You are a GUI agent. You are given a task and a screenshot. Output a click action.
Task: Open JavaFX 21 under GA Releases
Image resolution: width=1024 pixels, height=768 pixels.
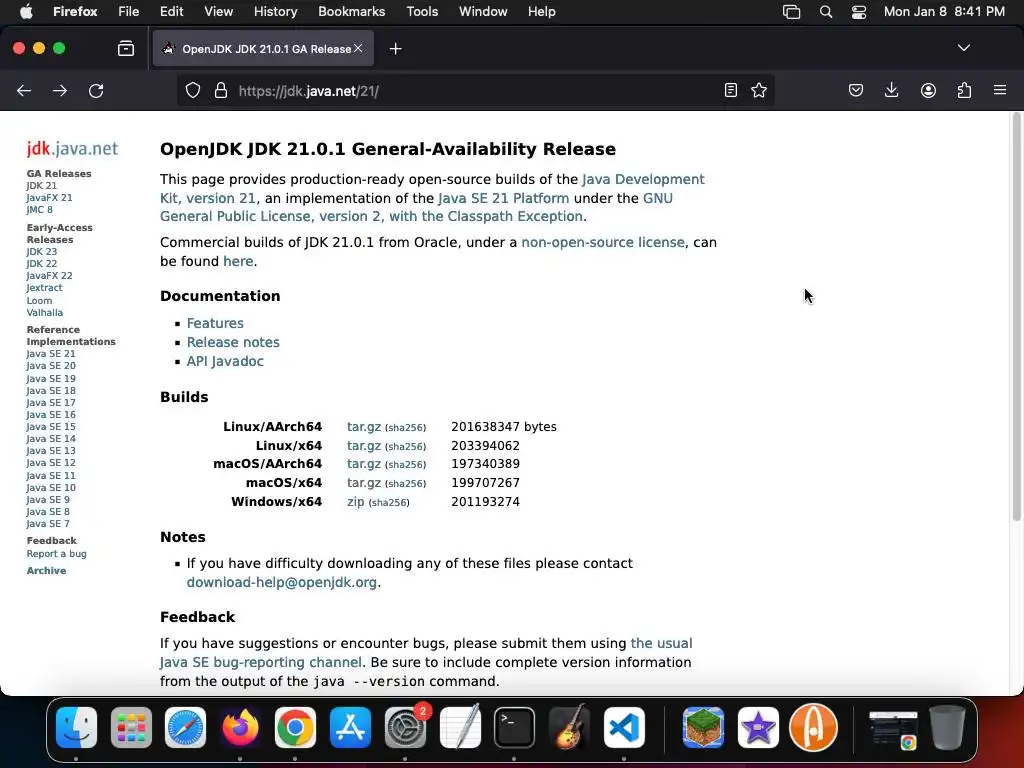pyautogui.click(x=49, y=198)
